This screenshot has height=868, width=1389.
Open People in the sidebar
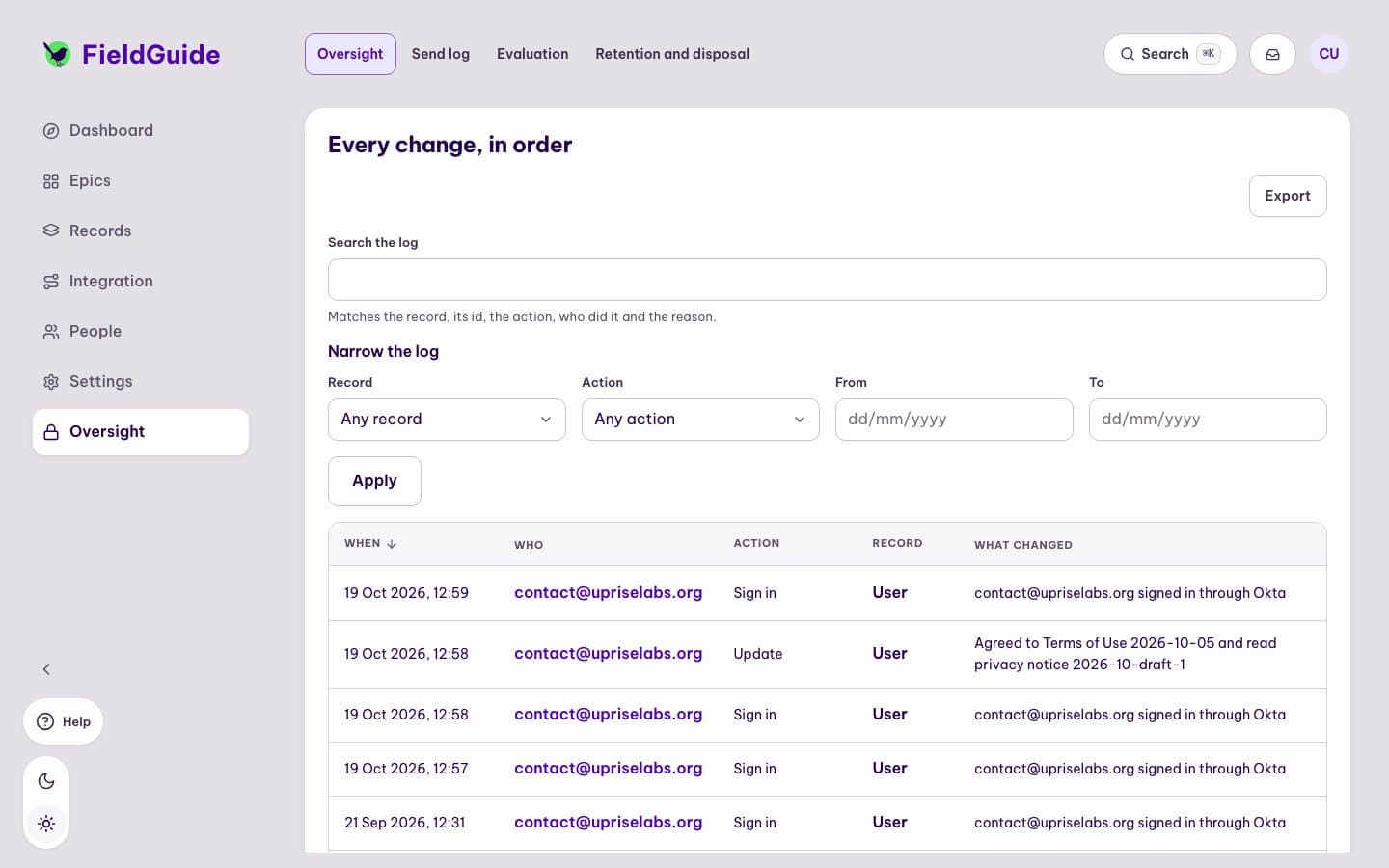[x=141, y=331]
